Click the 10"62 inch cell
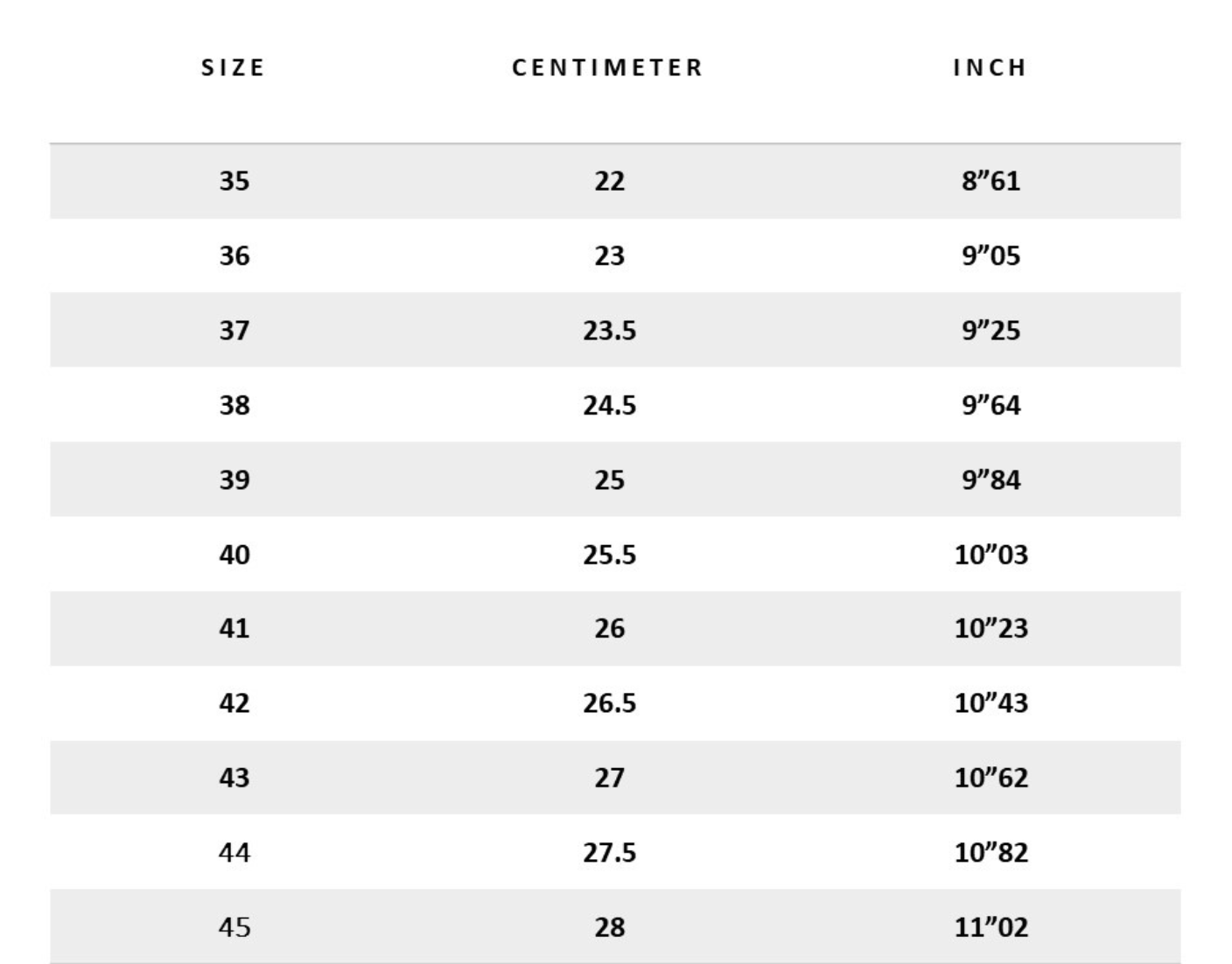This screenshot has height=964, width=1232. point(991,778)
